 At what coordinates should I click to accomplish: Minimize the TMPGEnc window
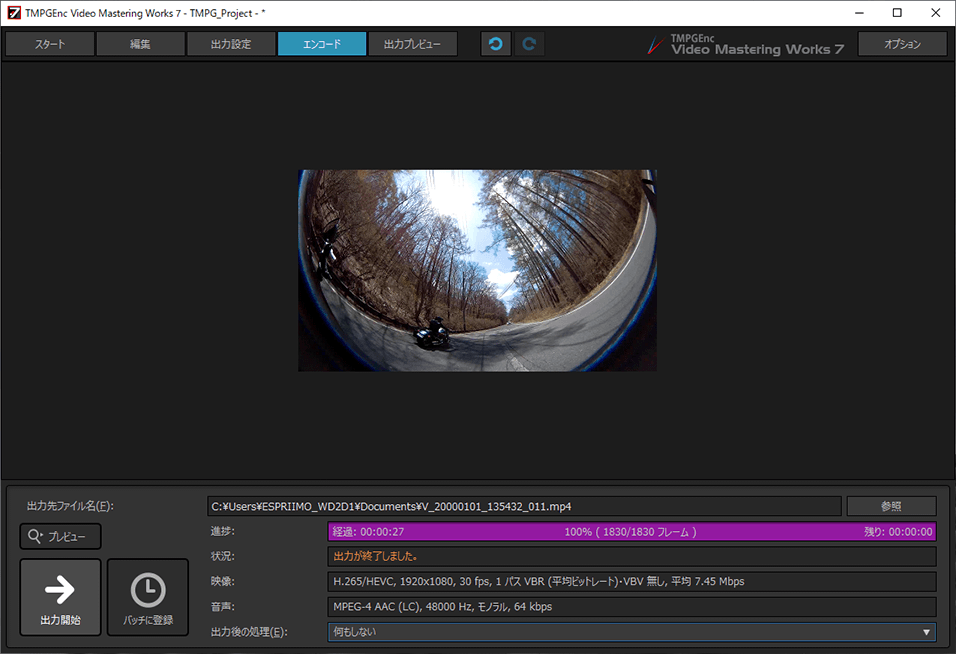click(x=859, y=13)
